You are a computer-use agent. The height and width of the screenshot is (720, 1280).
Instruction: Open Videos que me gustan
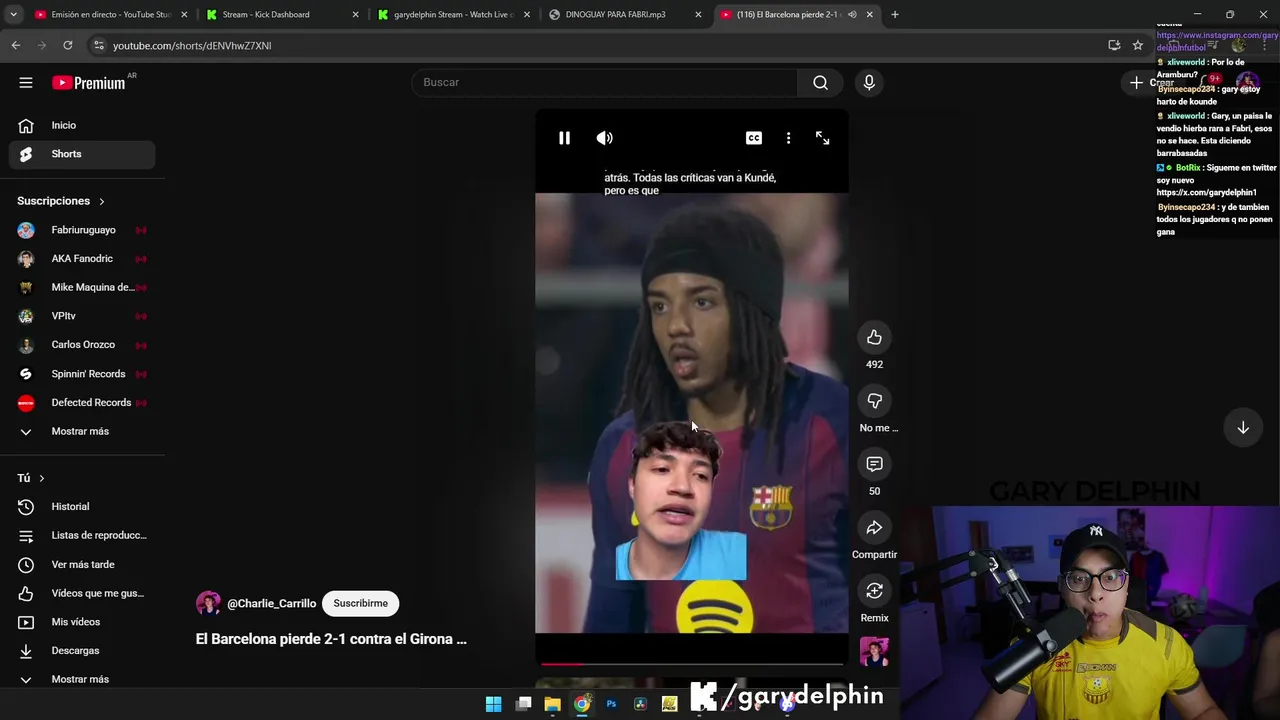click(x=83, y=593)
